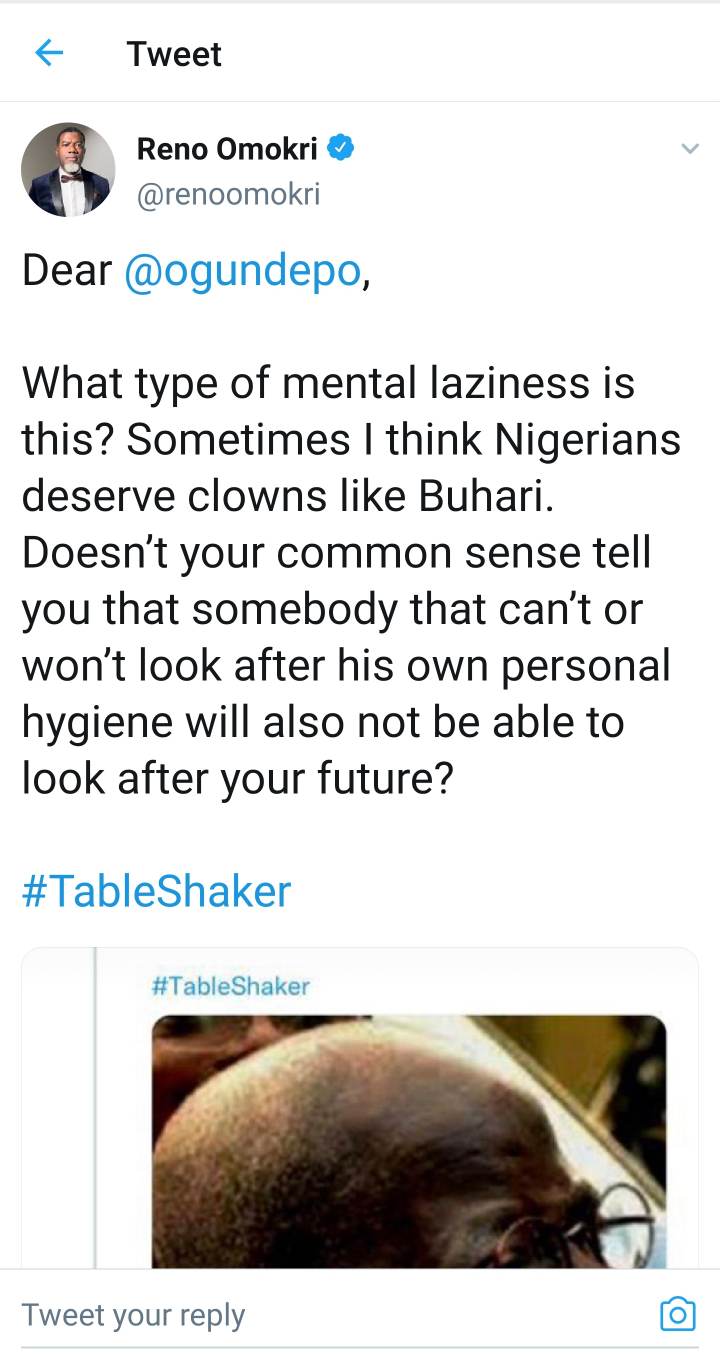Click the 'Tweet' header title

(174, 54)
